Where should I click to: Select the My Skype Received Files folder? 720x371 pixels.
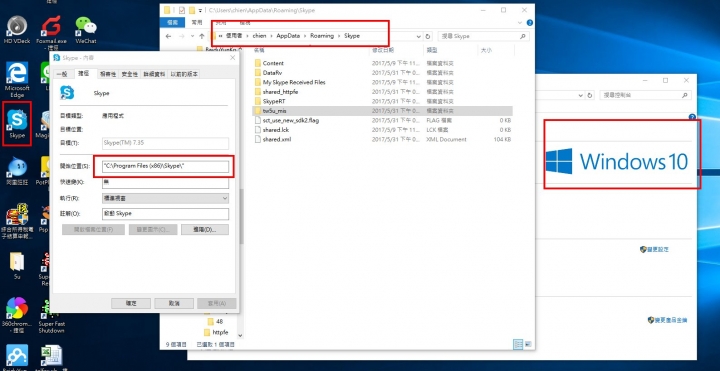pyautogui.click(x=289, y=82)
